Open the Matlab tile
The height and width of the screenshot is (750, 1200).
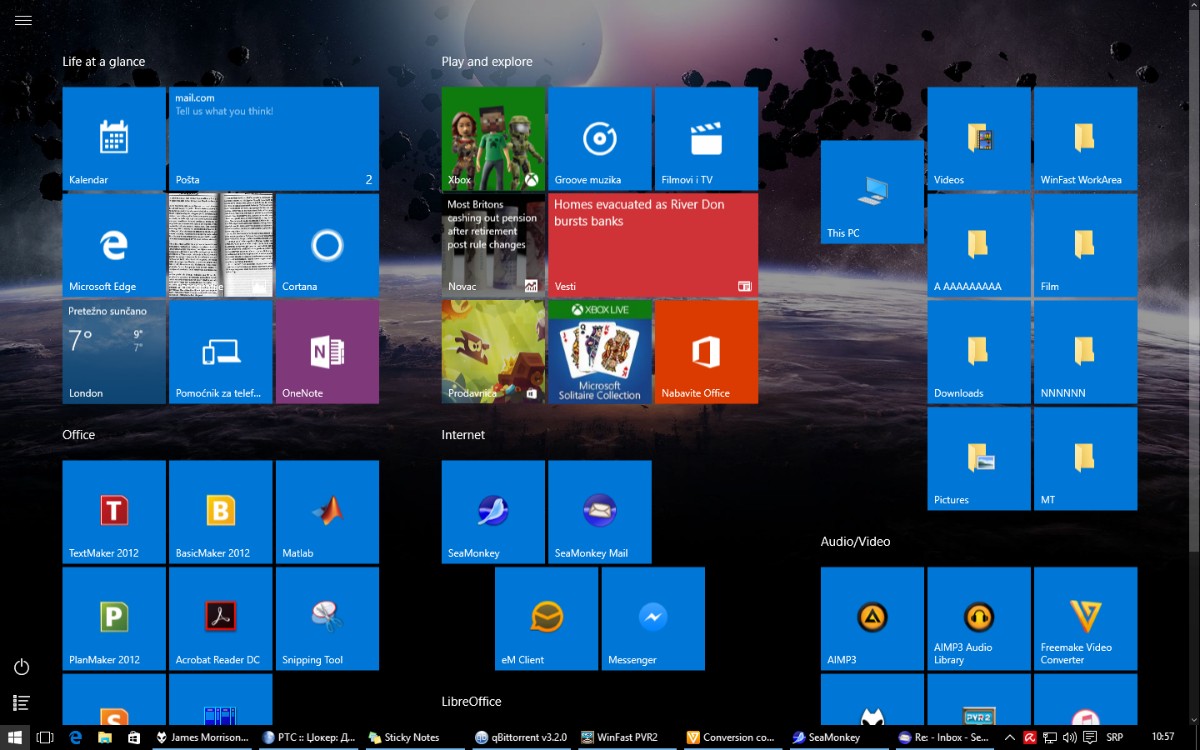[x=327, y=512]
